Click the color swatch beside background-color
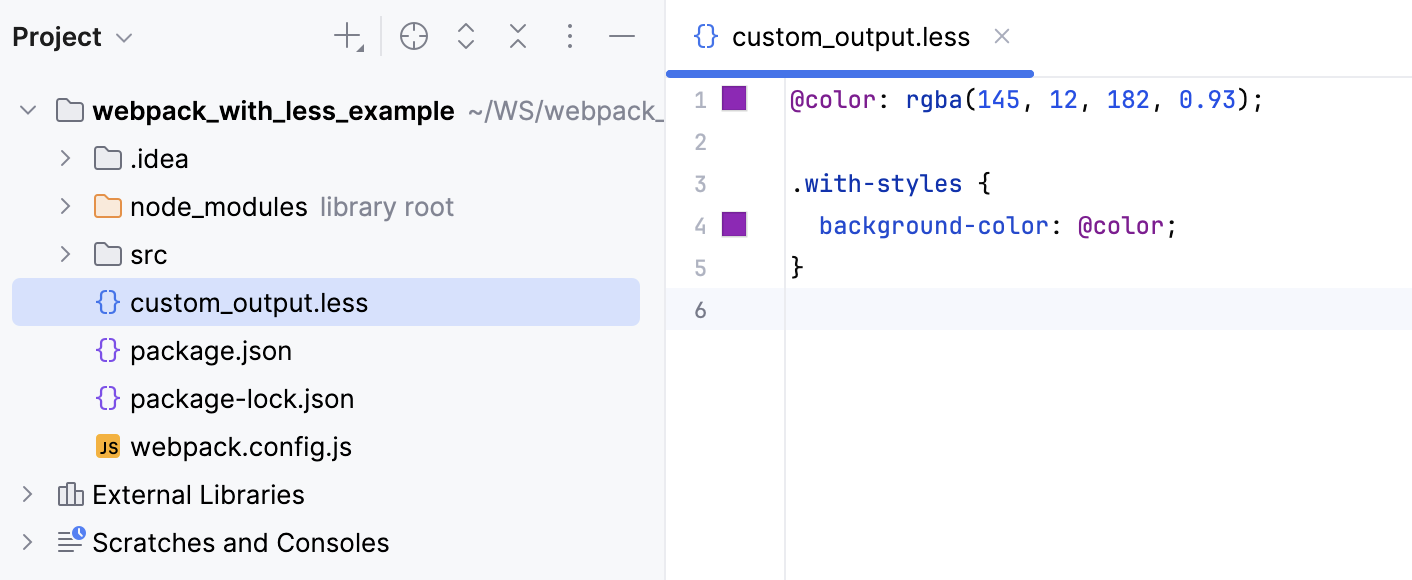 734,224
